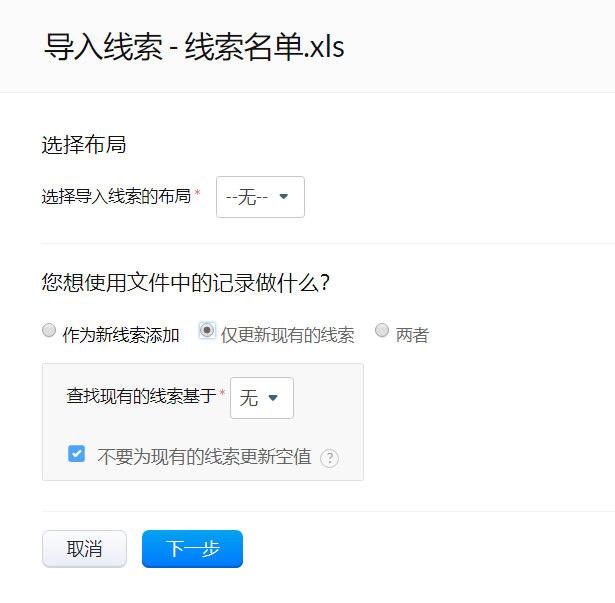Click the page title "导入线索 - 线索名单.xls"

pyautogui.click(x=194, y=47)
